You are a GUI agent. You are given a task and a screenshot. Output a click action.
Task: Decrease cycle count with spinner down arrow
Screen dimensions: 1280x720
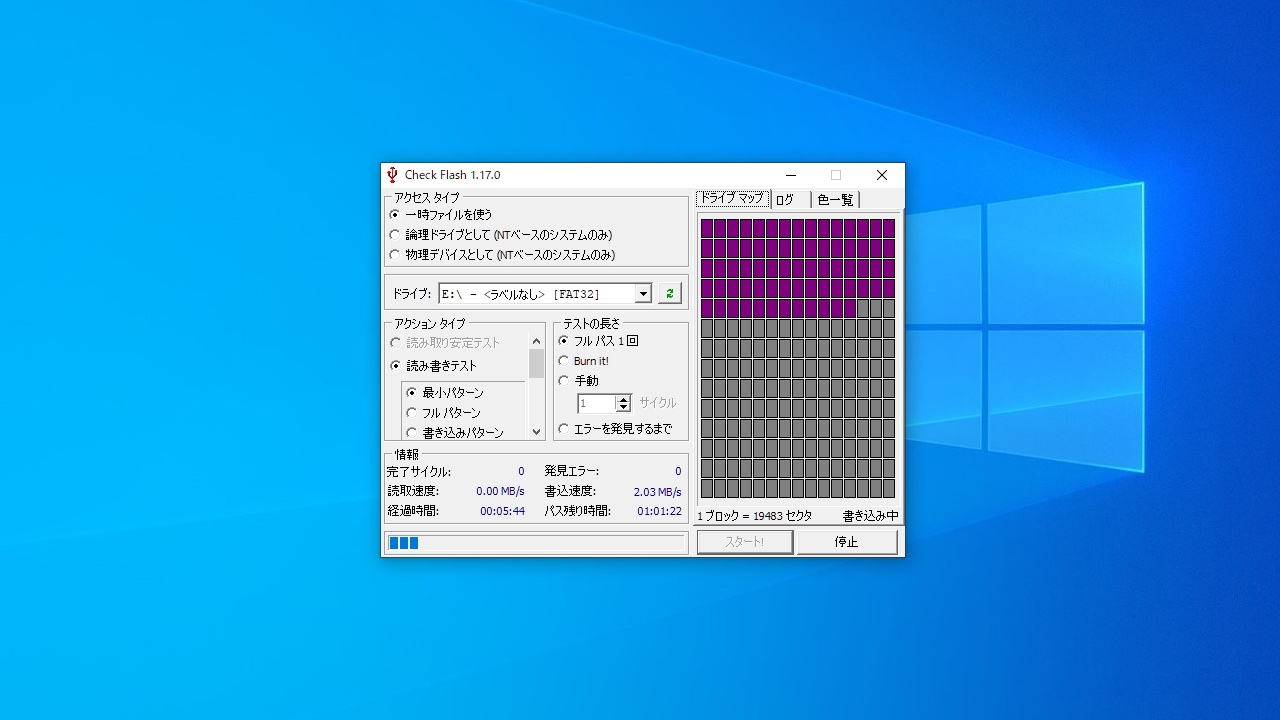pos(624,408)
